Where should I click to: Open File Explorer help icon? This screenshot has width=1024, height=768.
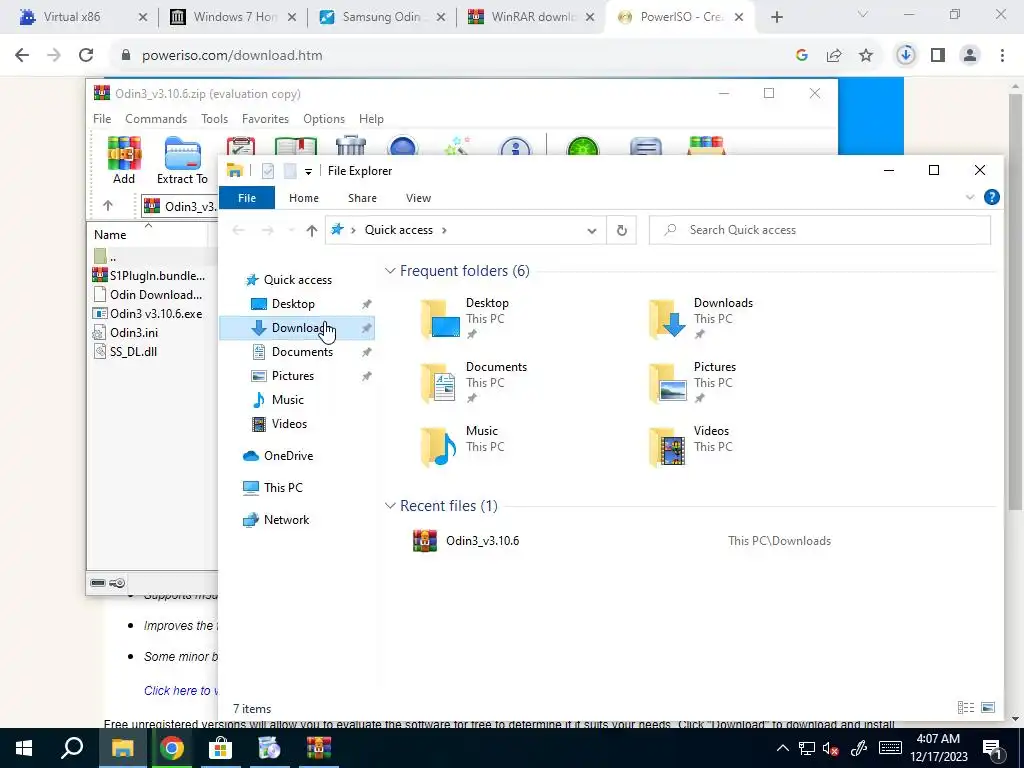tap(991, 197)
